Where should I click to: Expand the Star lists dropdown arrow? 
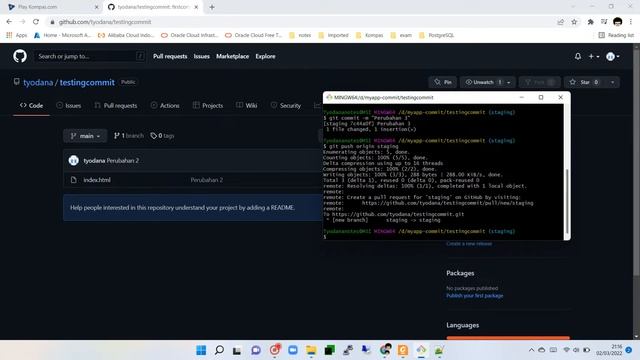(613, 82)
